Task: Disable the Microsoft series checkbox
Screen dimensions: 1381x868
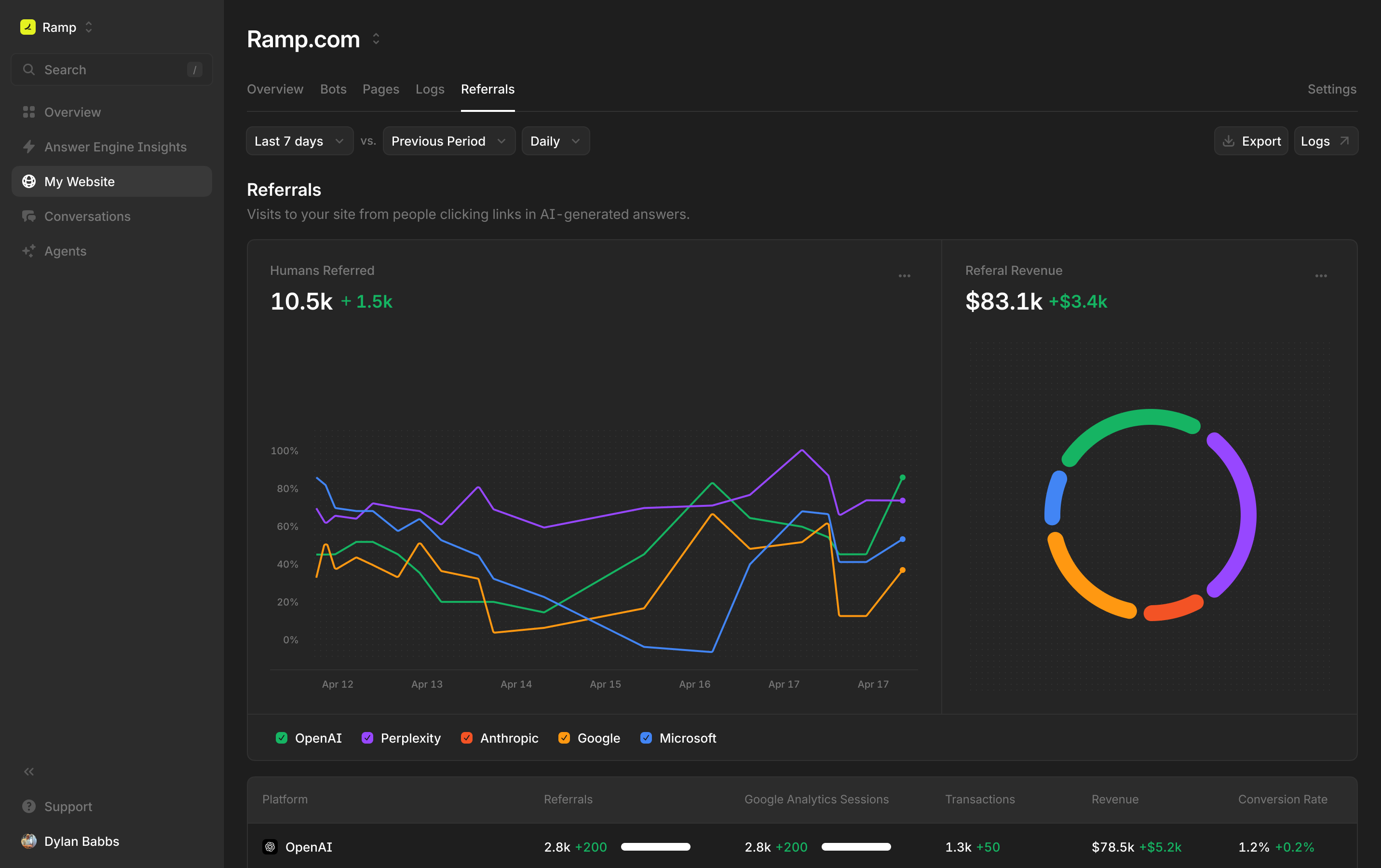Action: tap(646, 738)
